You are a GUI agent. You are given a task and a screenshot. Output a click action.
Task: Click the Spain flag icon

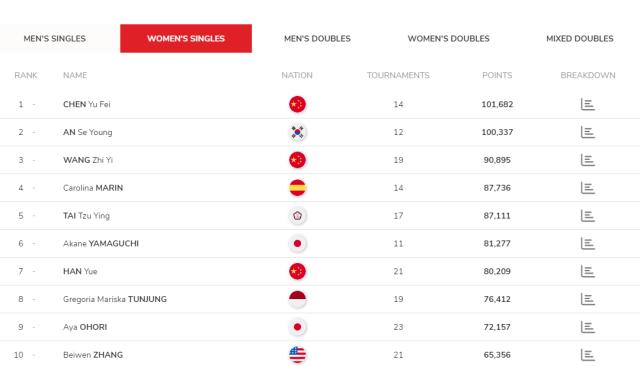pyautogui.click(x=297, y=188)
